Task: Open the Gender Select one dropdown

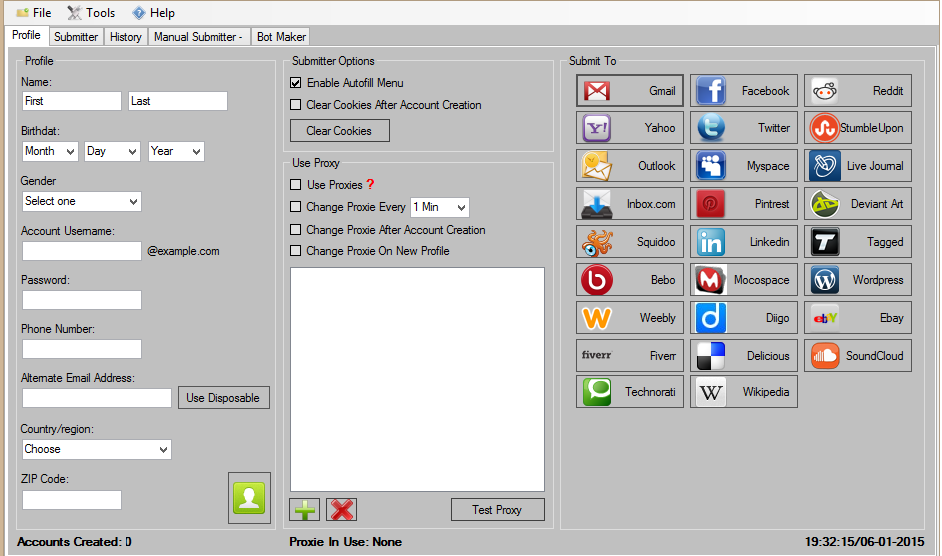Action: pos(82,201)
